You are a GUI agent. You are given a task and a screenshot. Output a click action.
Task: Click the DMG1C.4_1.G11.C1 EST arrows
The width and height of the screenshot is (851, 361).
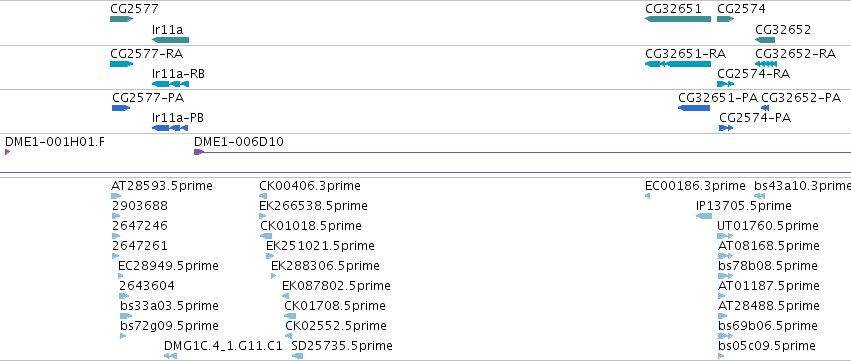coord(170,356)
